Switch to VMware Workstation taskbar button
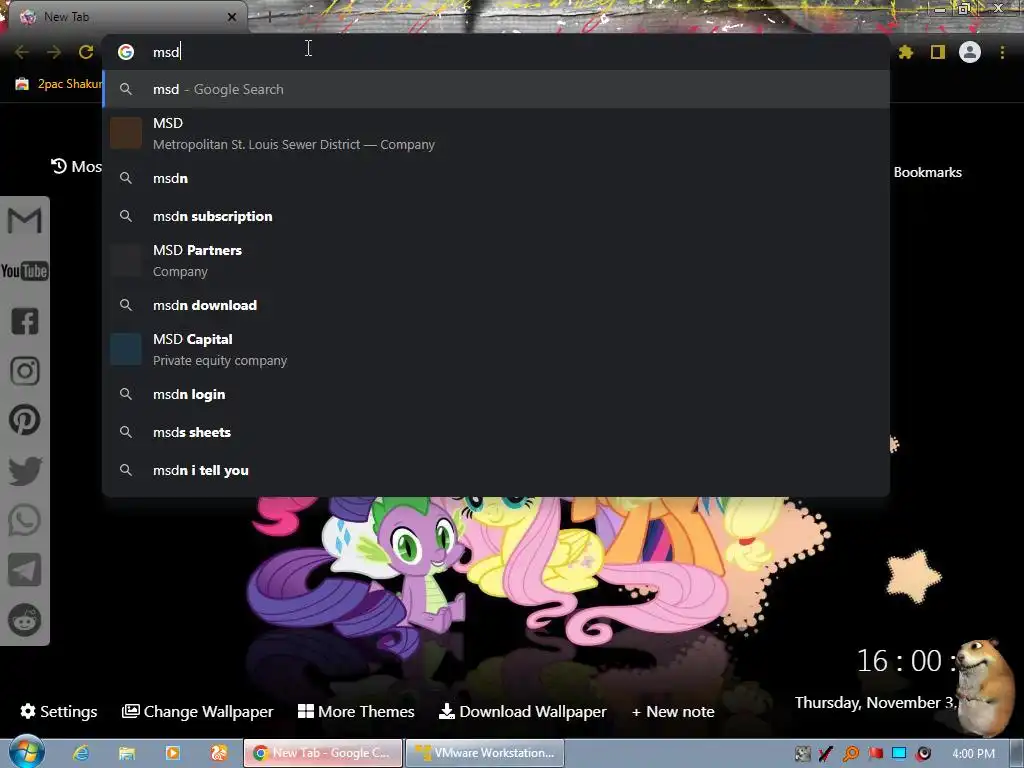 tap(485, 753)
